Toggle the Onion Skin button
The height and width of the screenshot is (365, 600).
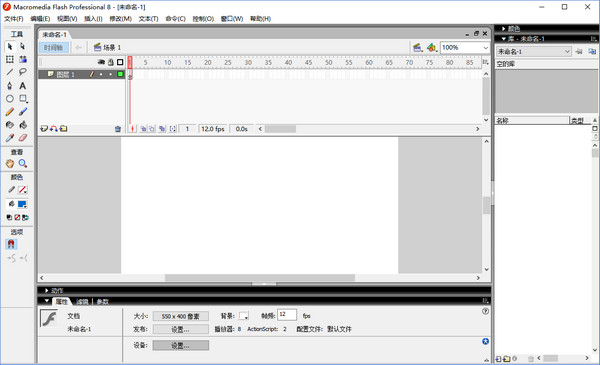pos(143,129)
